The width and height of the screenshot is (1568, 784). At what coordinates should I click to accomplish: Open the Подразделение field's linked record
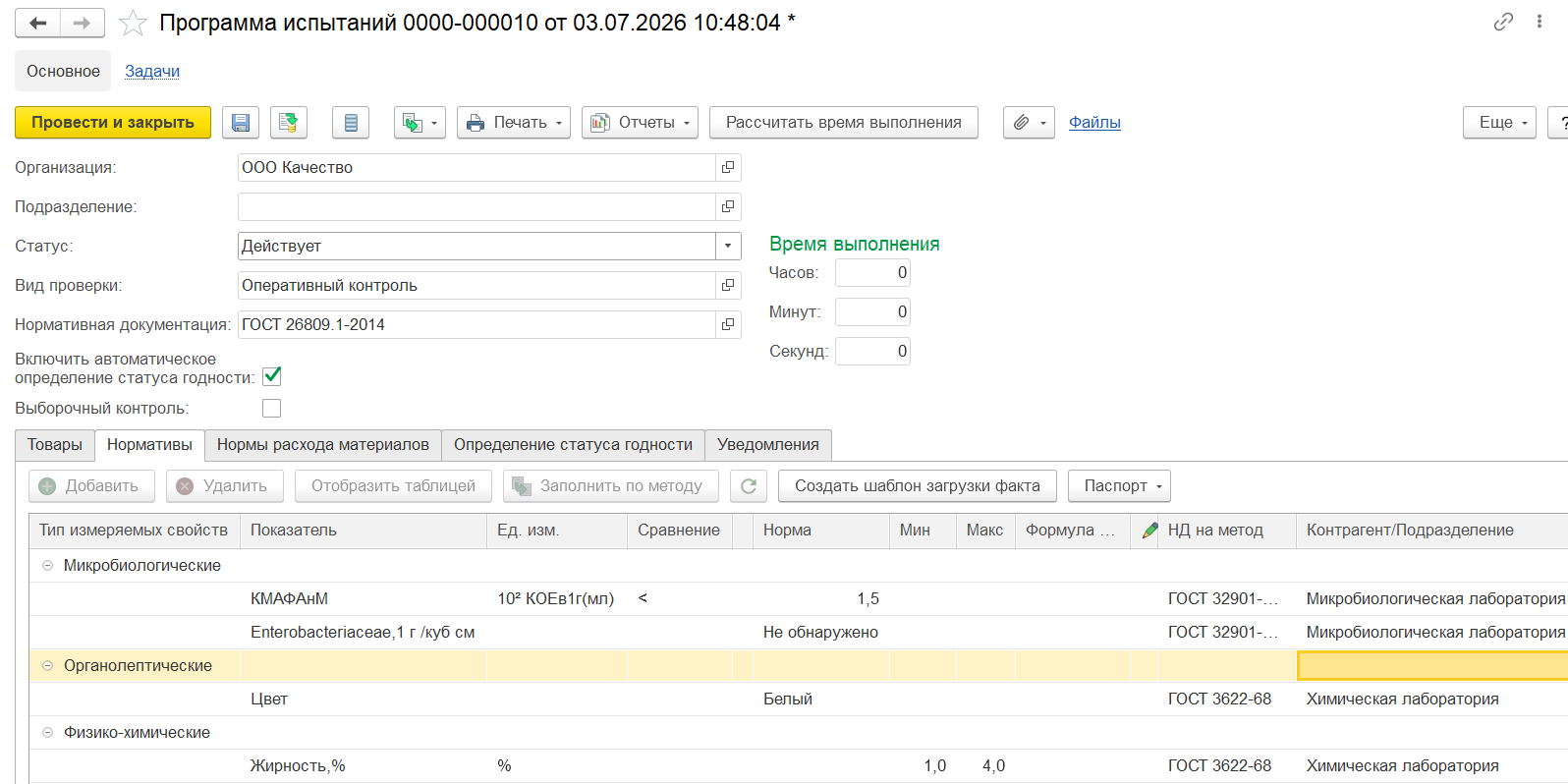728,207
